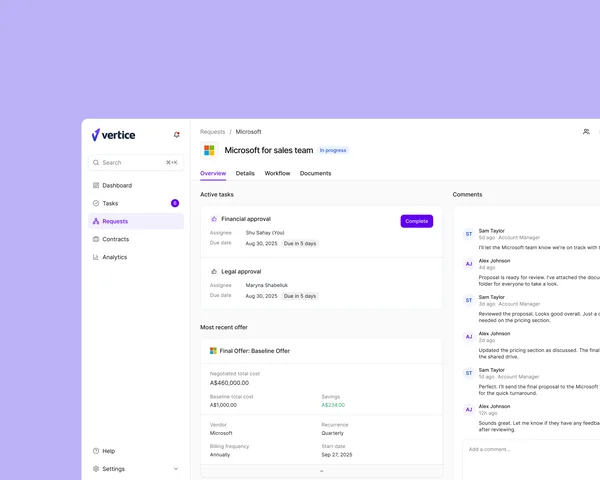Open Final Offer: Baseline Offer
Image resolution: width=600 pixels, height=480 pixels.
[254, 351]
